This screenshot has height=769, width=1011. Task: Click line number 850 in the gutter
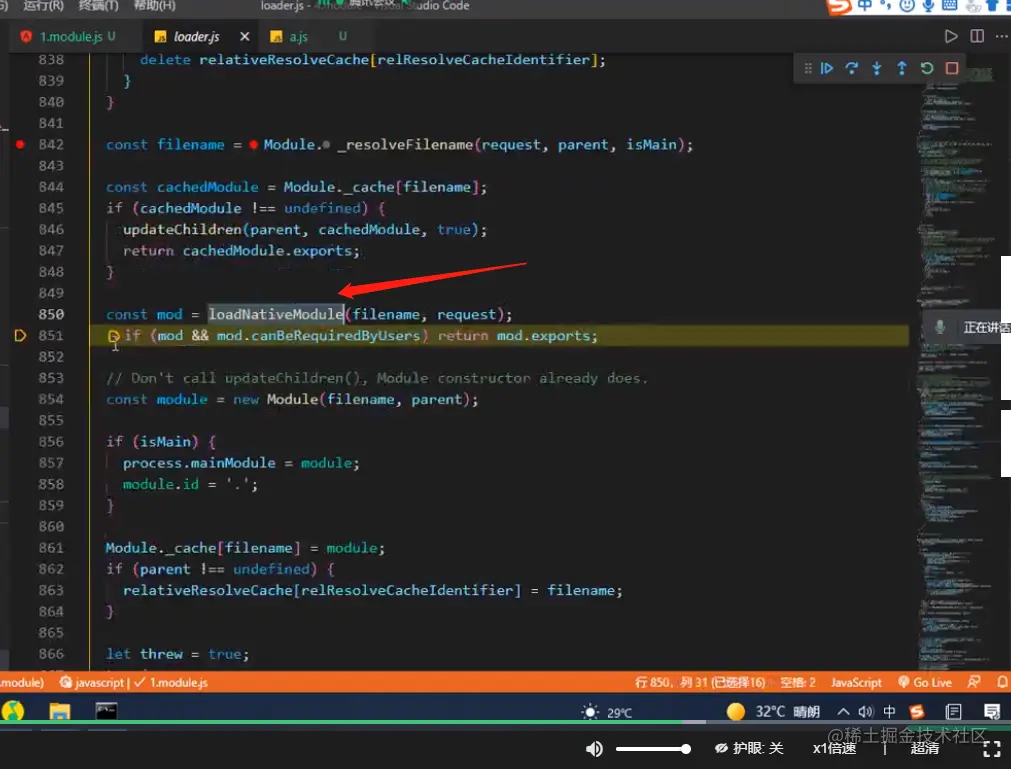click(51, 314)
